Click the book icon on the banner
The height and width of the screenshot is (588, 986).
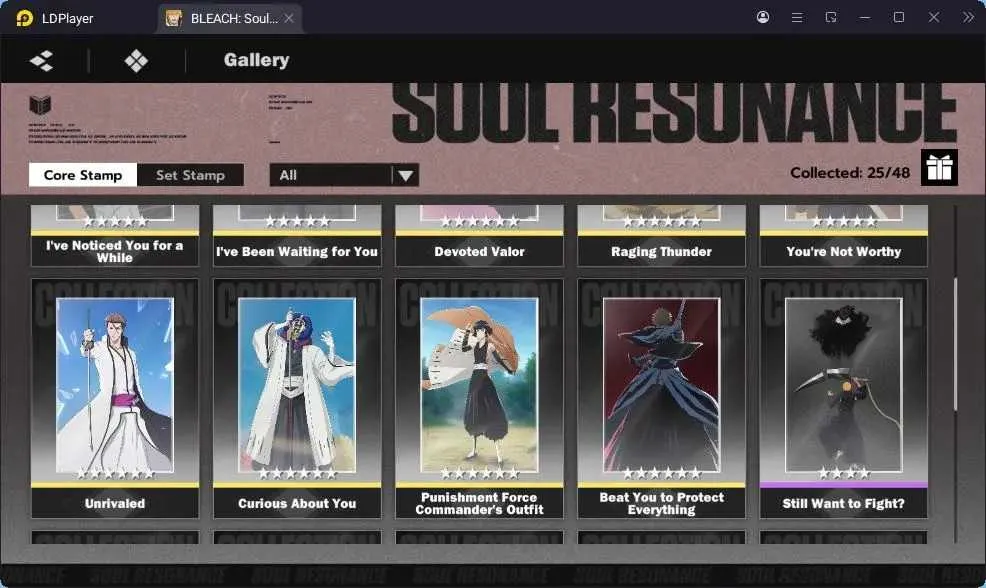tap(40, 104)
